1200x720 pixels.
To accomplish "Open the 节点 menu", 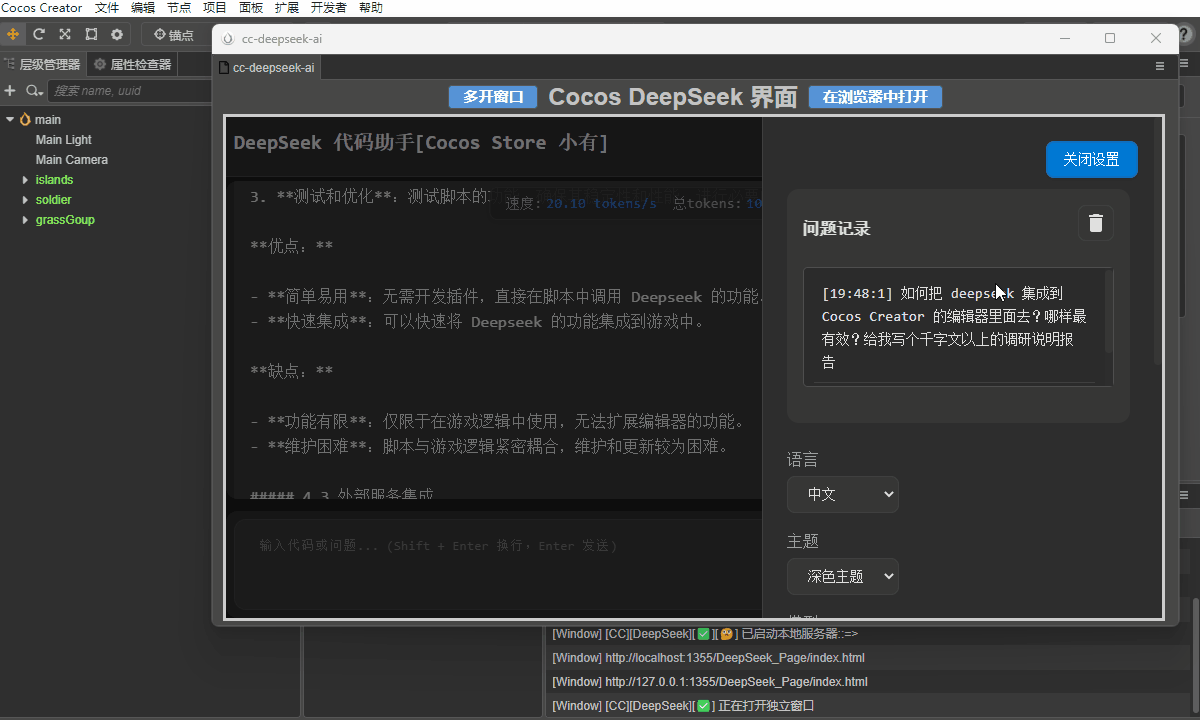I will click(179, 8).
